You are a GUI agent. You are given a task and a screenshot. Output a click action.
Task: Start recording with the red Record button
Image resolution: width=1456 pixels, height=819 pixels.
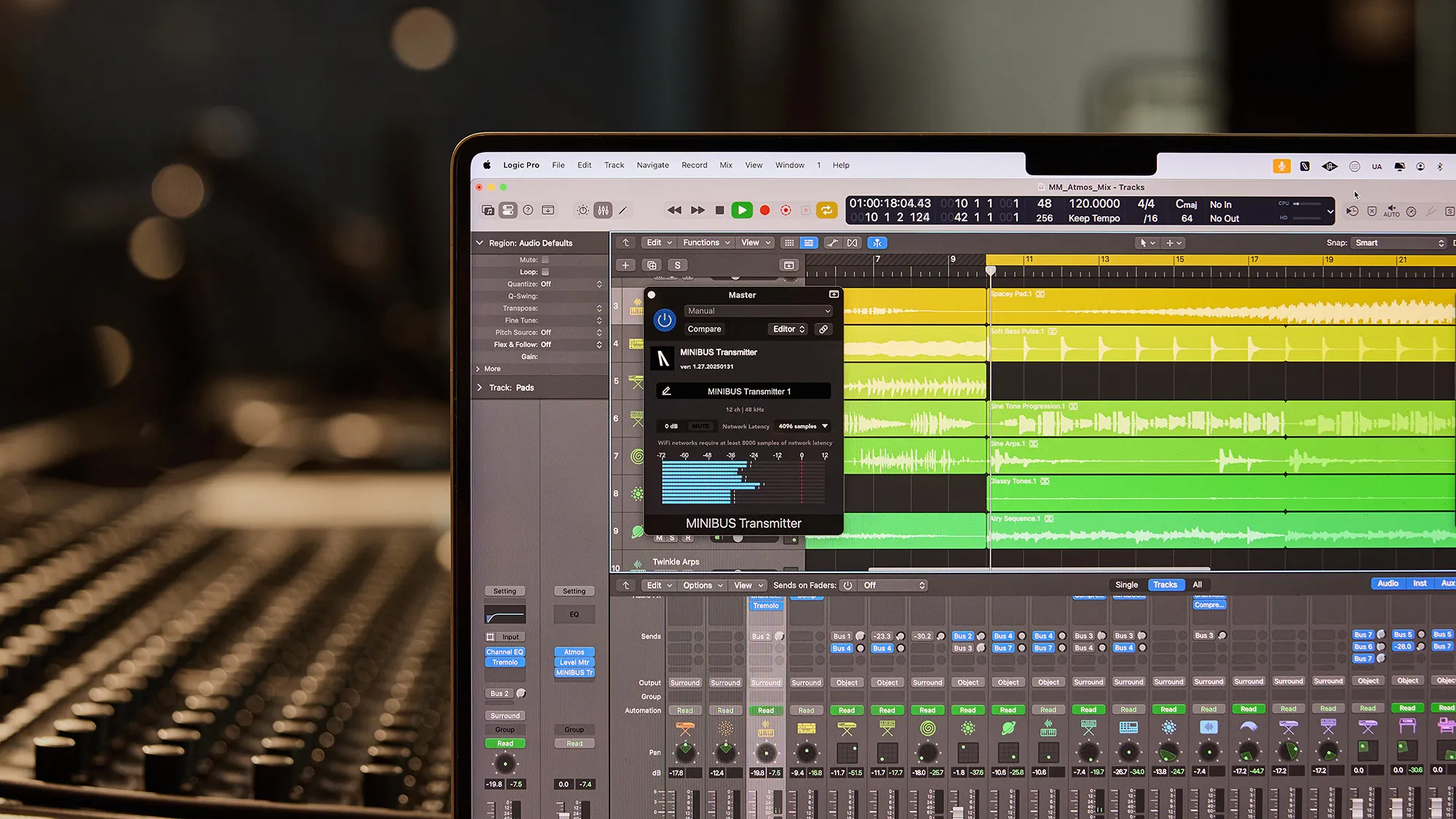764,210
